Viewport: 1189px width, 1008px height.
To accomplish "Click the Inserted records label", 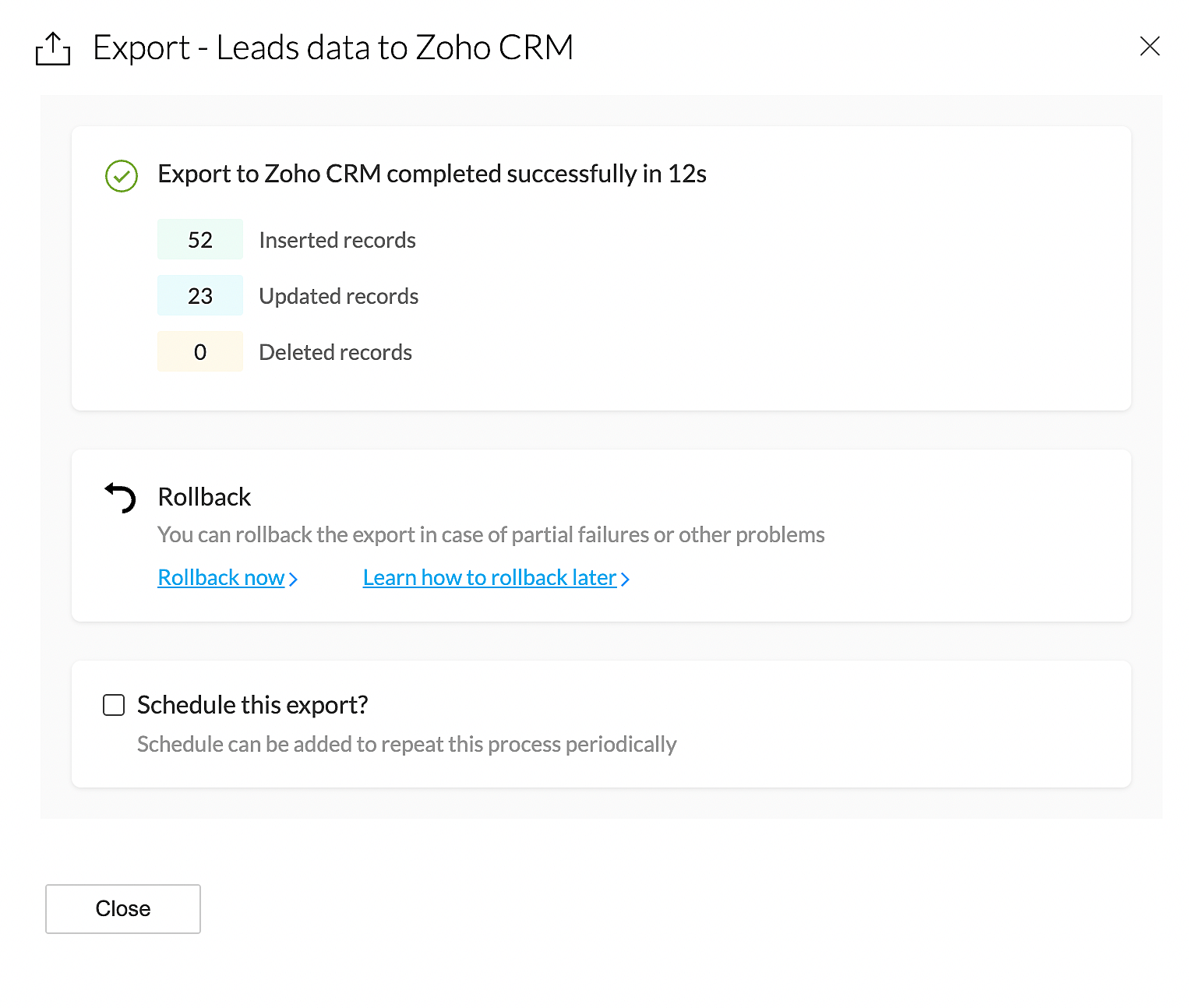I will tap(337, 240).
